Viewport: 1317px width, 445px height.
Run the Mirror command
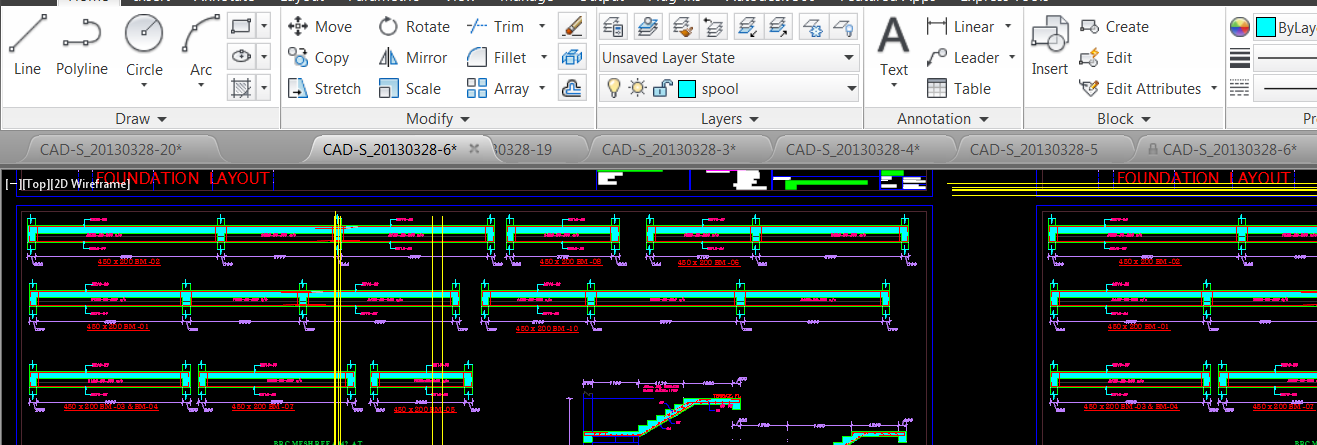(x=413, y=58)
